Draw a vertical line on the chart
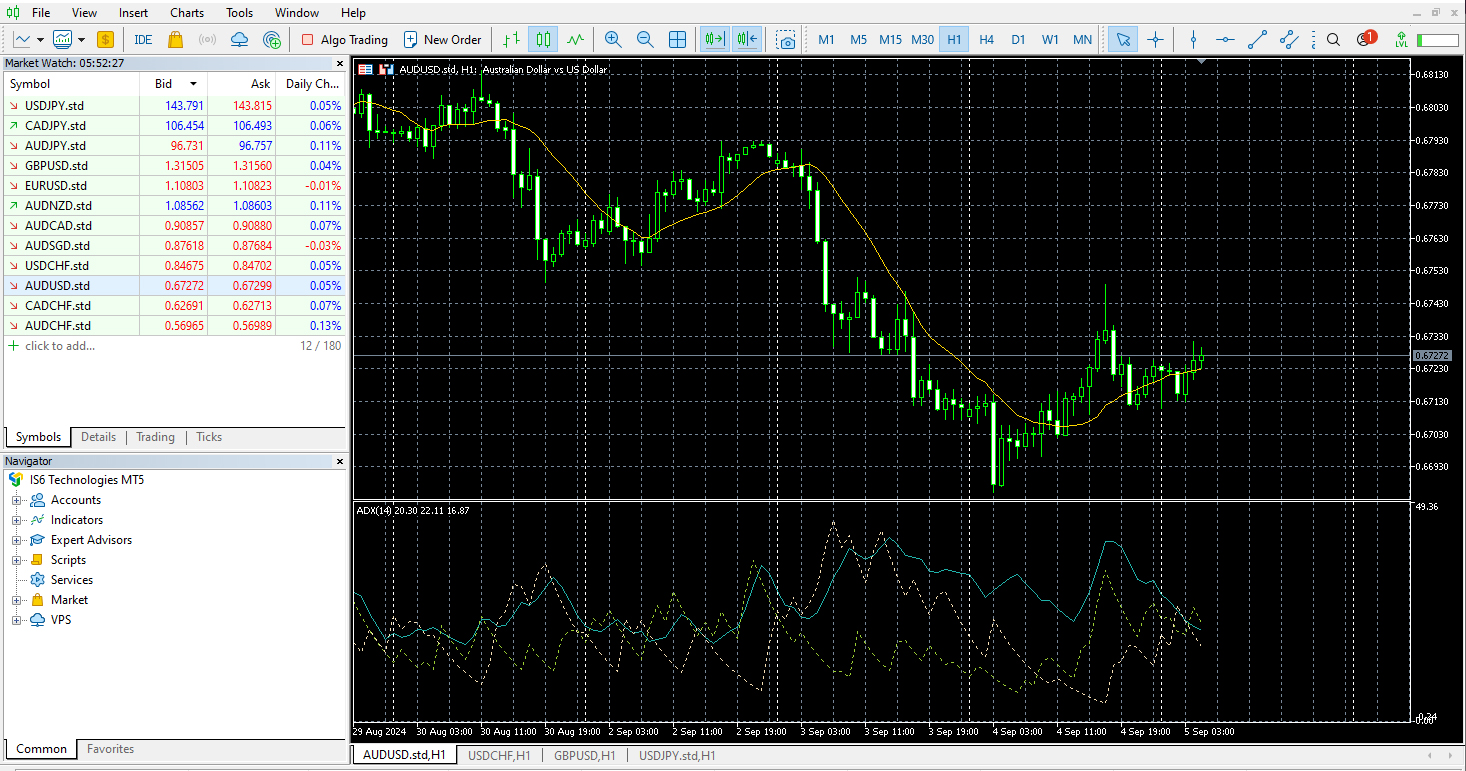This screenshot has width=1466, height=771. point(1193,40)
